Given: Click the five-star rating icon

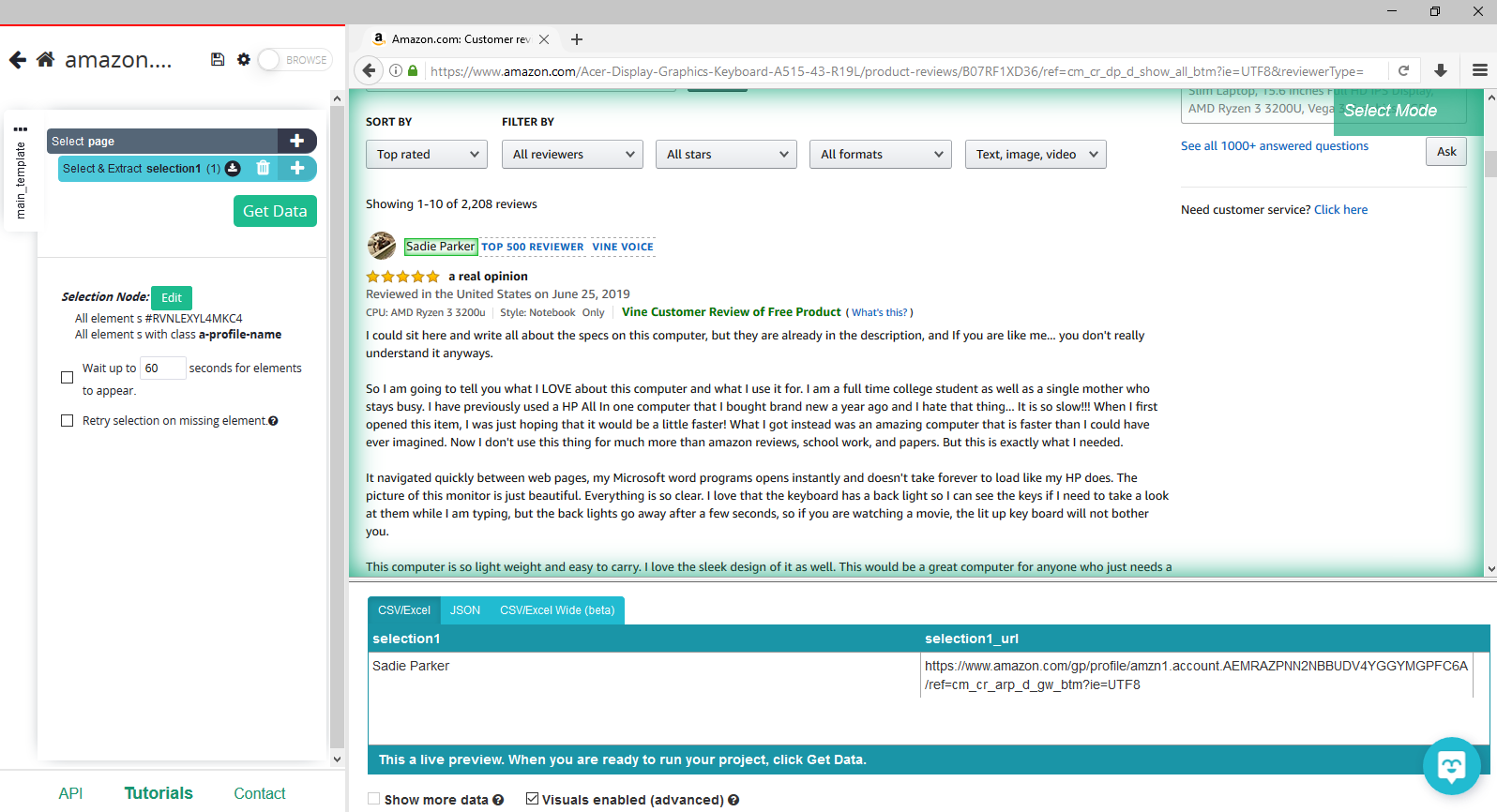Looking at the screenshot, I should tap(402, 277).
